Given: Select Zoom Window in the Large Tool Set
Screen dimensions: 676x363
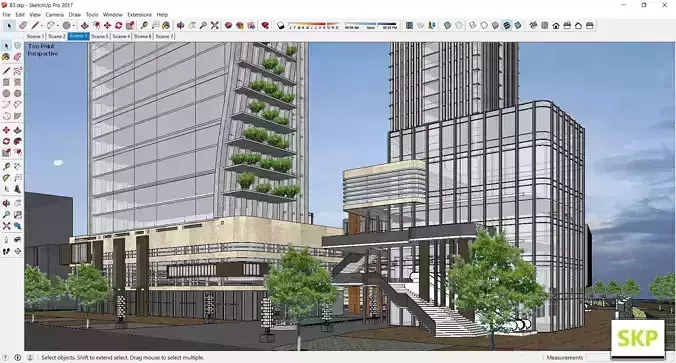Looking at the screenshot, I should pos(17,214).
